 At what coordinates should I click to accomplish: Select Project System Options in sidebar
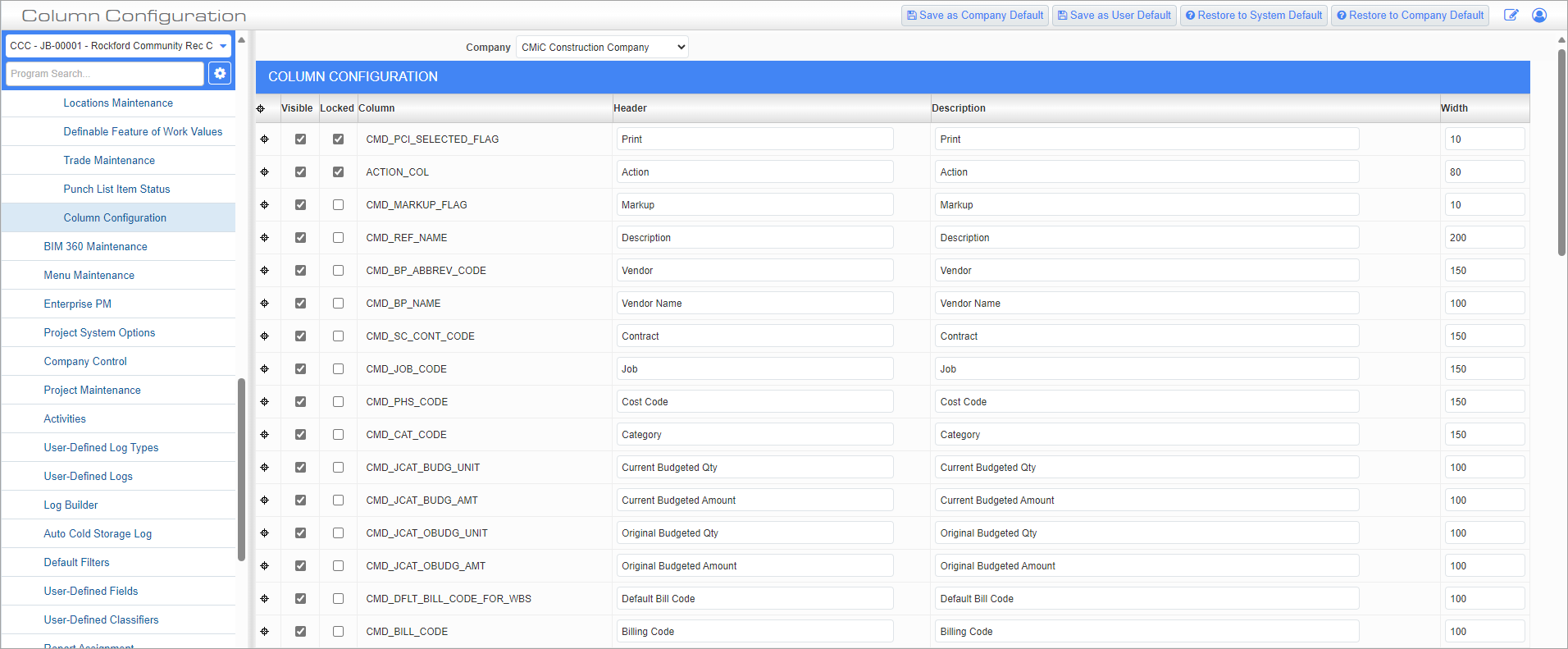(x=99, y=332)
